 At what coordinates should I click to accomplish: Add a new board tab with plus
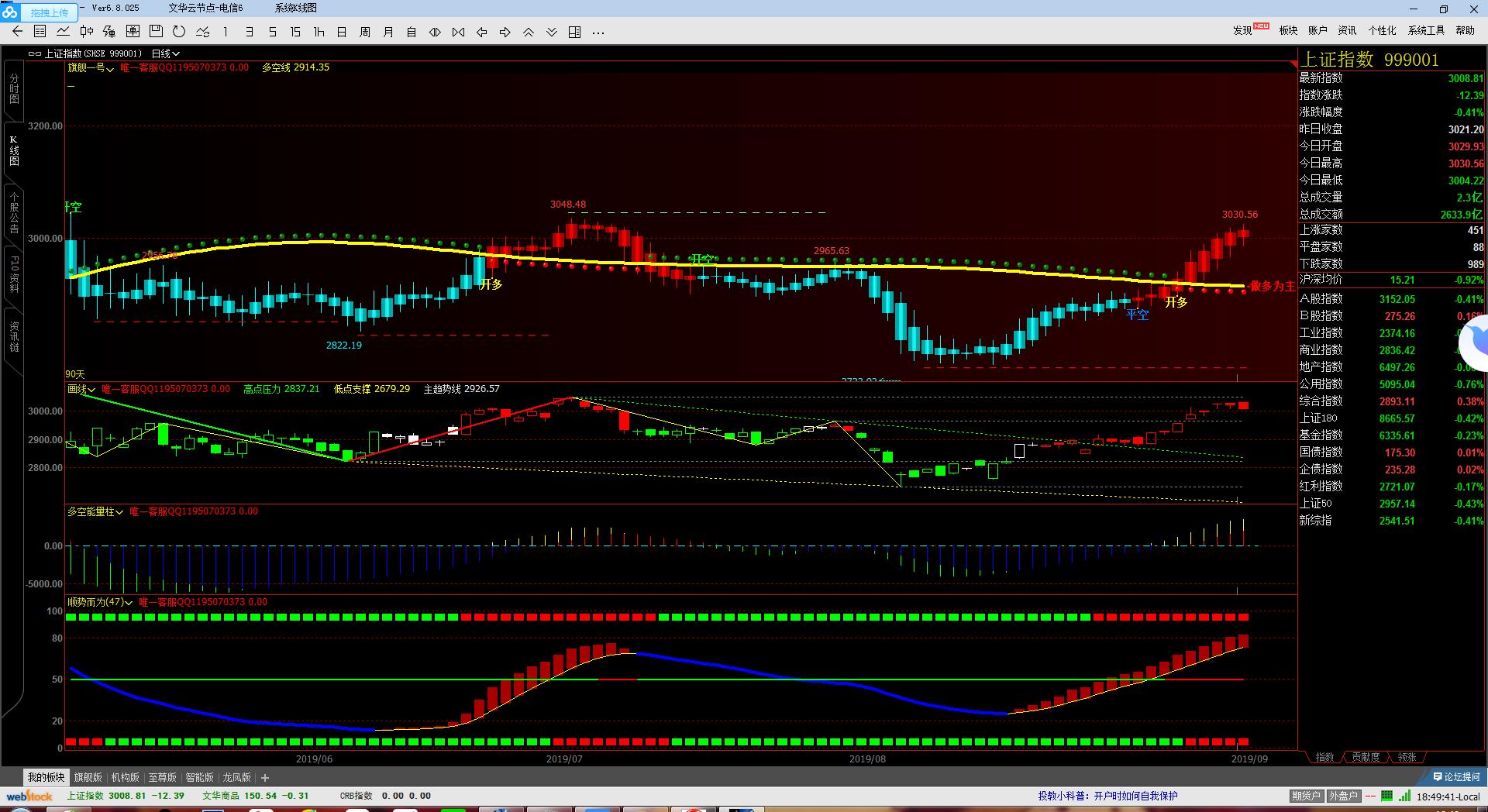(x=265, y=777)
